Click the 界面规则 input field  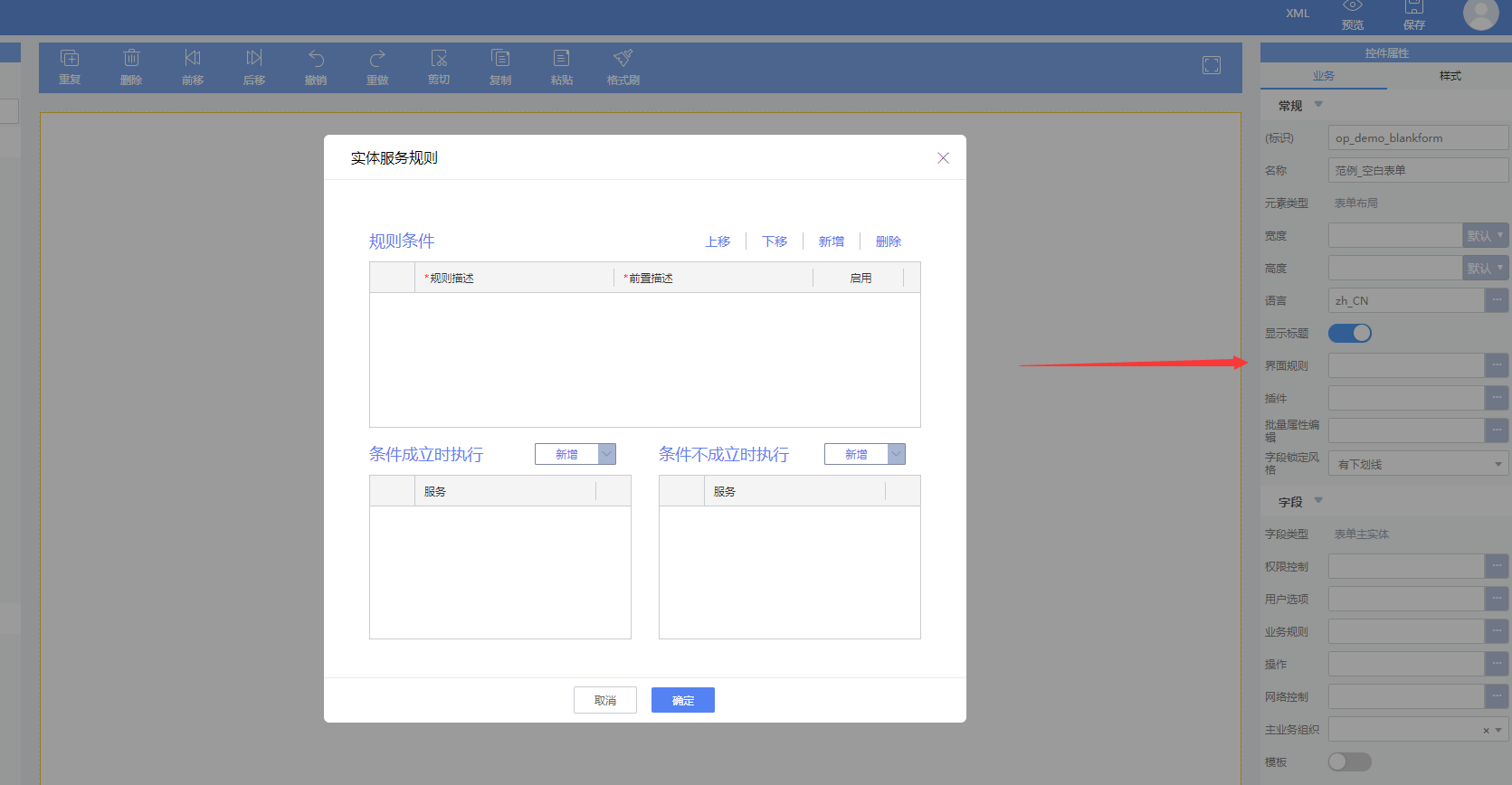pyautogui.click(x=1406, y=365)
